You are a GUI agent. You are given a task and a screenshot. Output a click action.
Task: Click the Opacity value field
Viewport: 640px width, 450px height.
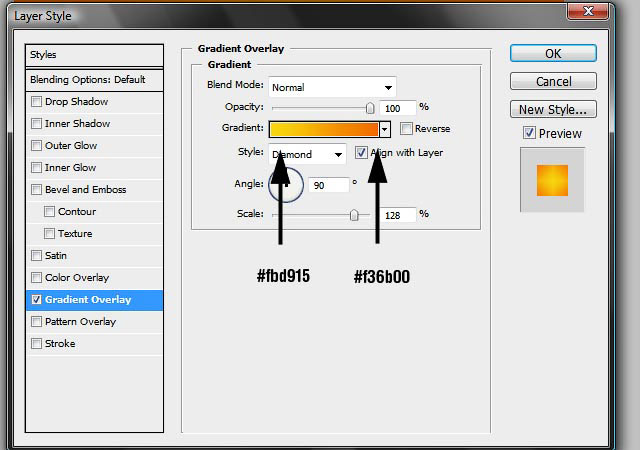point(398,108)
